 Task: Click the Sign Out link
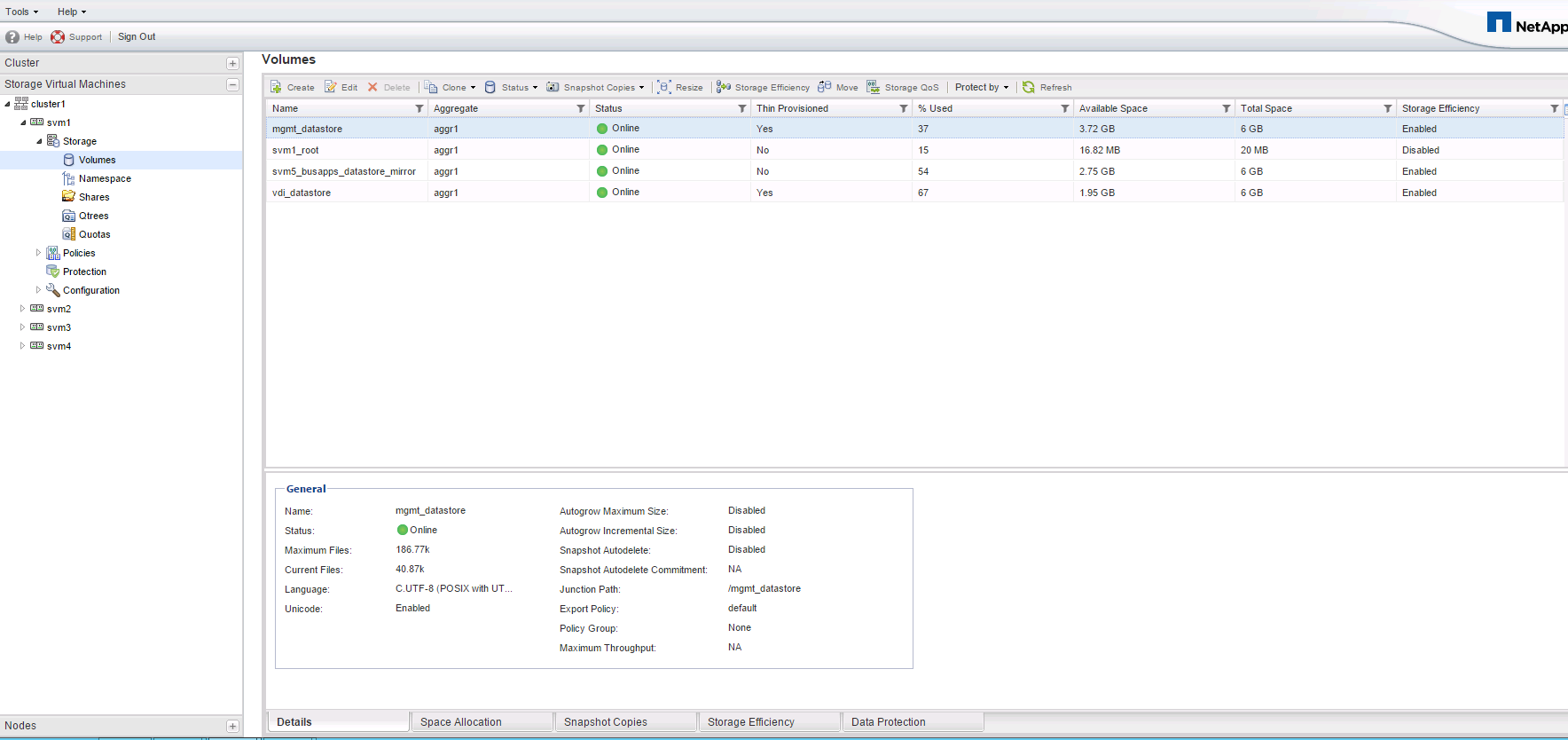click(x=137, y=37)
